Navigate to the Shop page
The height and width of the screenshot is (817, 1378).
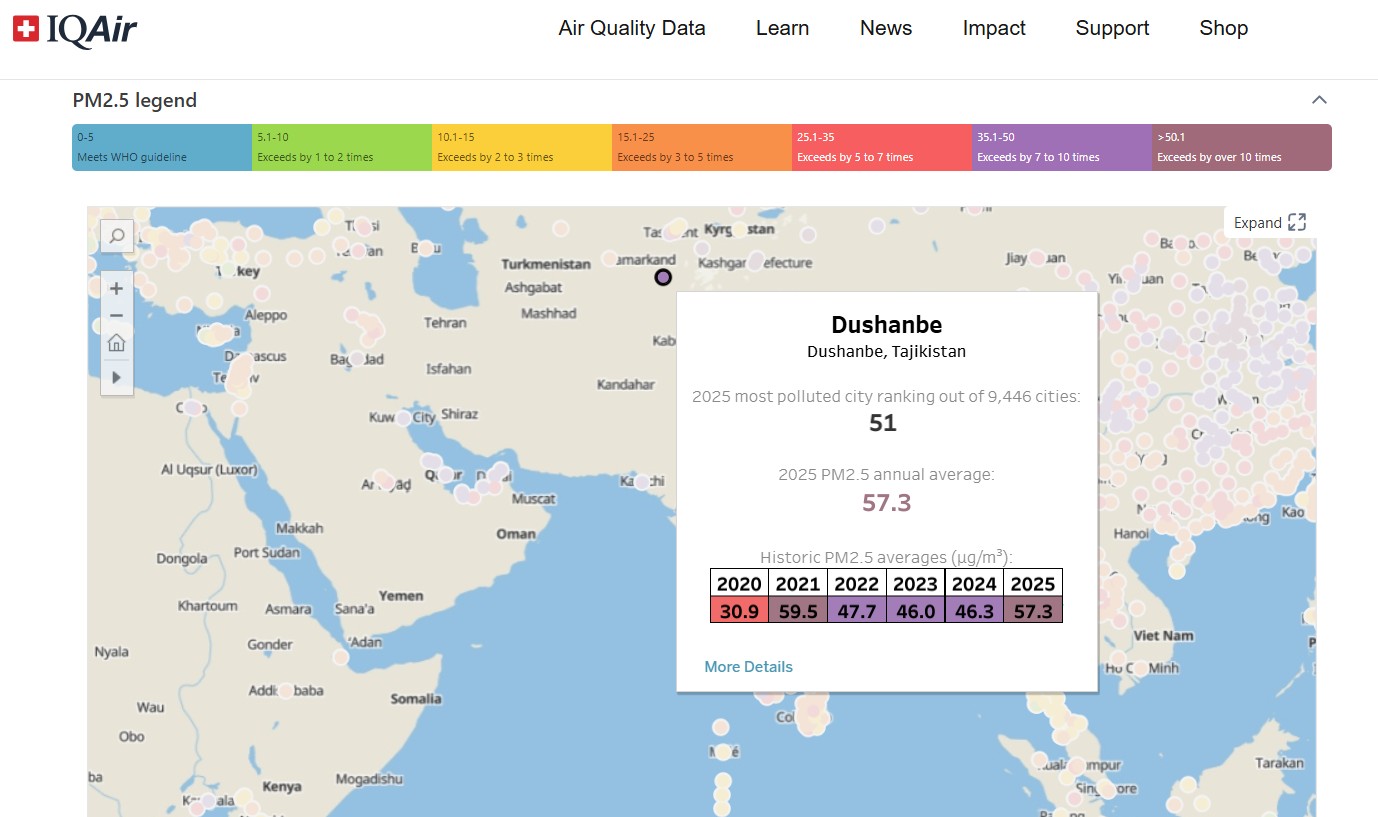(x=1223, y=28)
